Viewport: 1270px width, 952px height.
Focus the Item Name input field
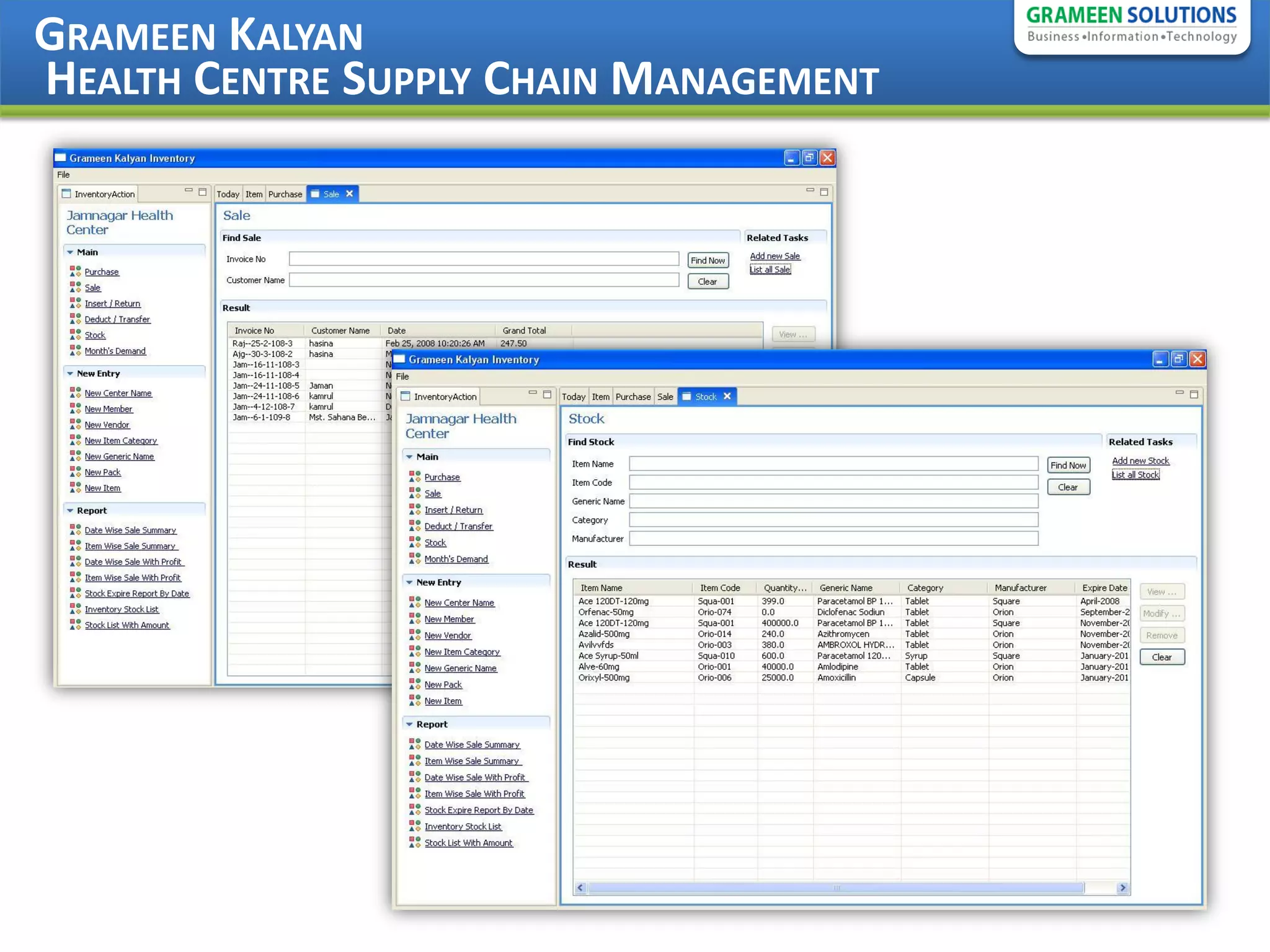(x=833, y=464)
